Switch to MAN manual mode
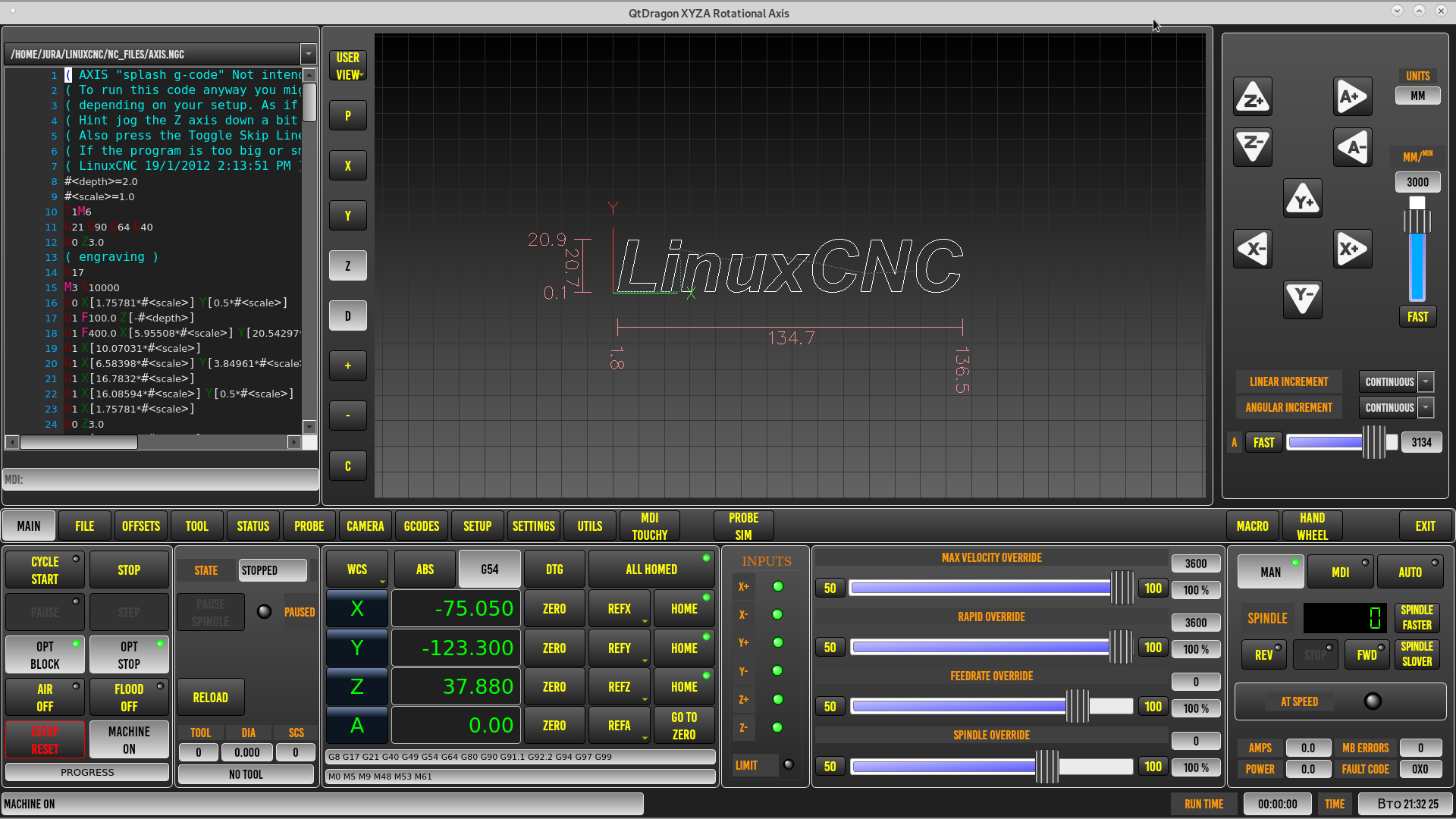Viewport: 1456px width, 819px height. pos(1271,573)
